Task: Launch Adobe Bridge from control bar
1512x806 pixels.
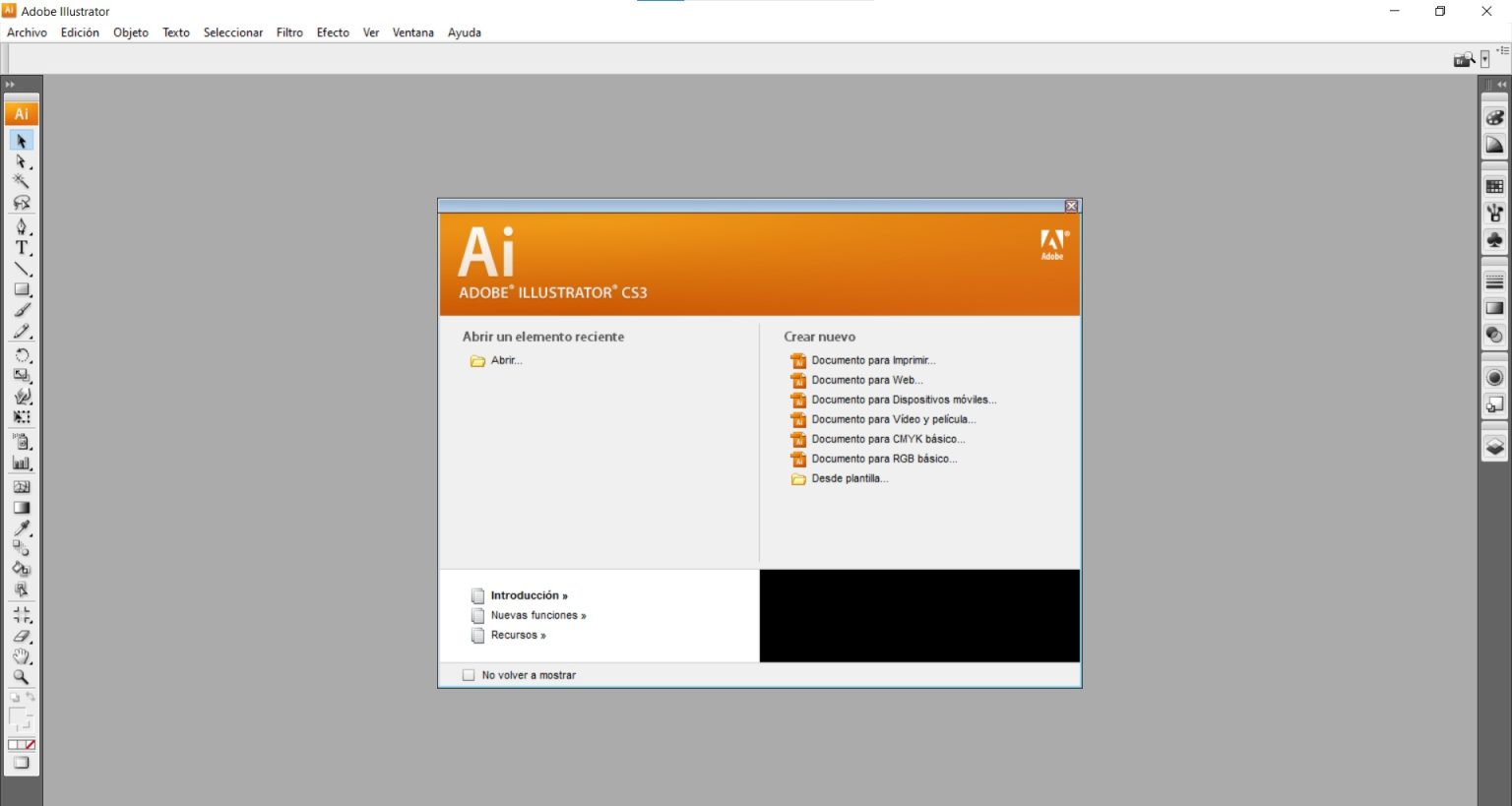Action: tap(1464, 60)
